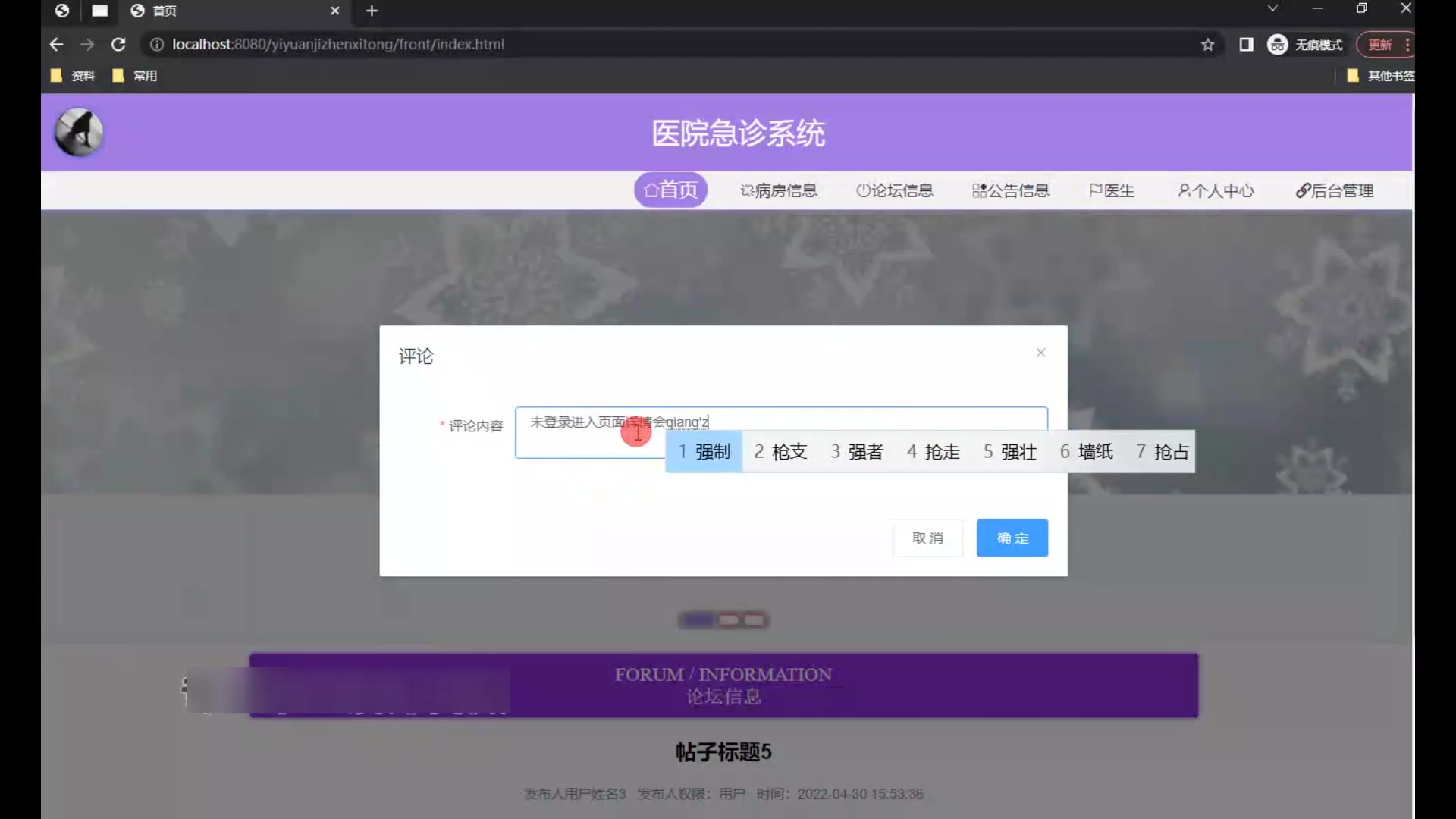Viewport: 1456px width, 819px height.
Task: Go to 病房信息 menu item
Action: click(779, 190)
